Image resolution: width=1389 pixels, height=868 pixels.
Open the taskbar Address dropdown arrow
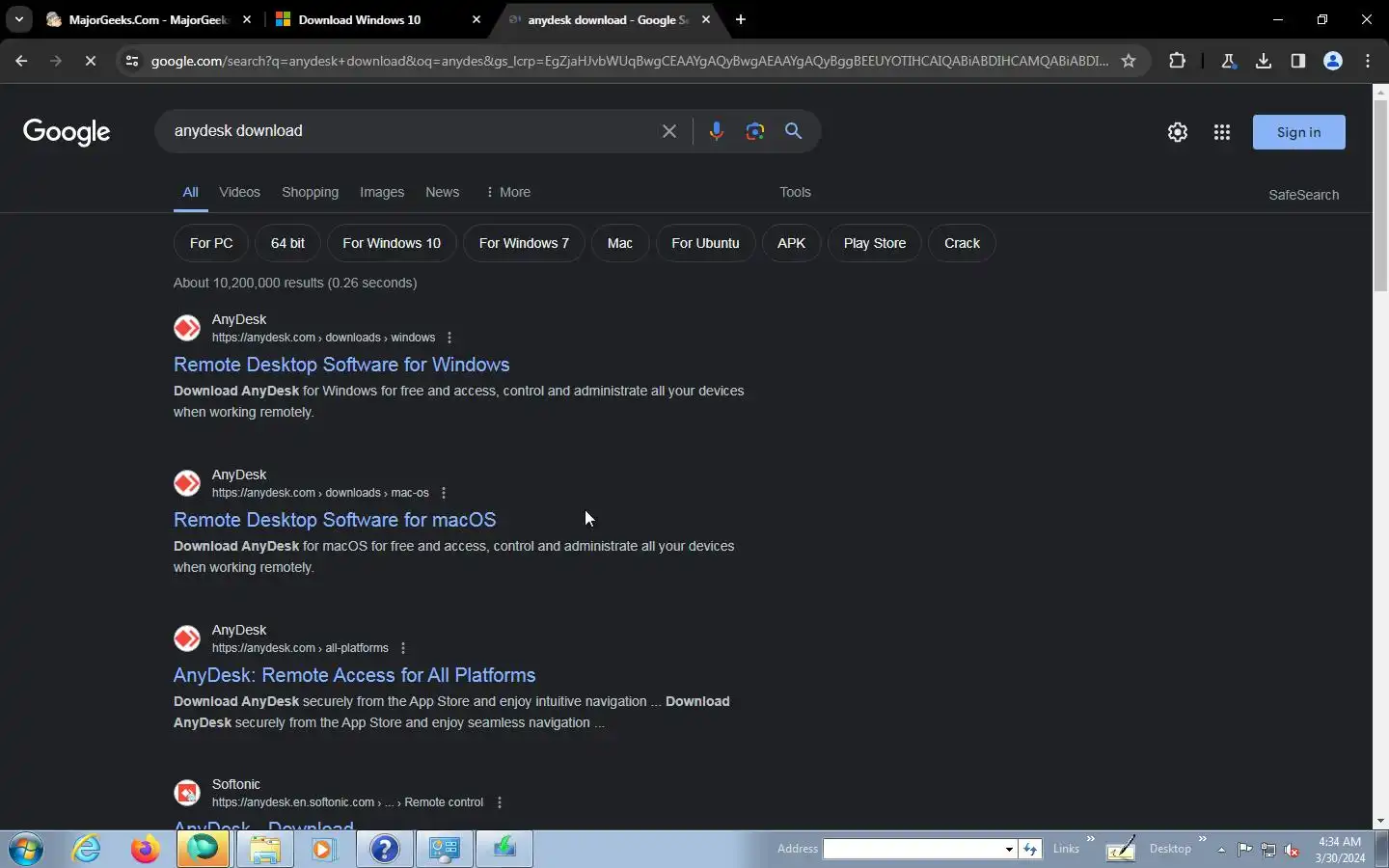coord(1009,849)
